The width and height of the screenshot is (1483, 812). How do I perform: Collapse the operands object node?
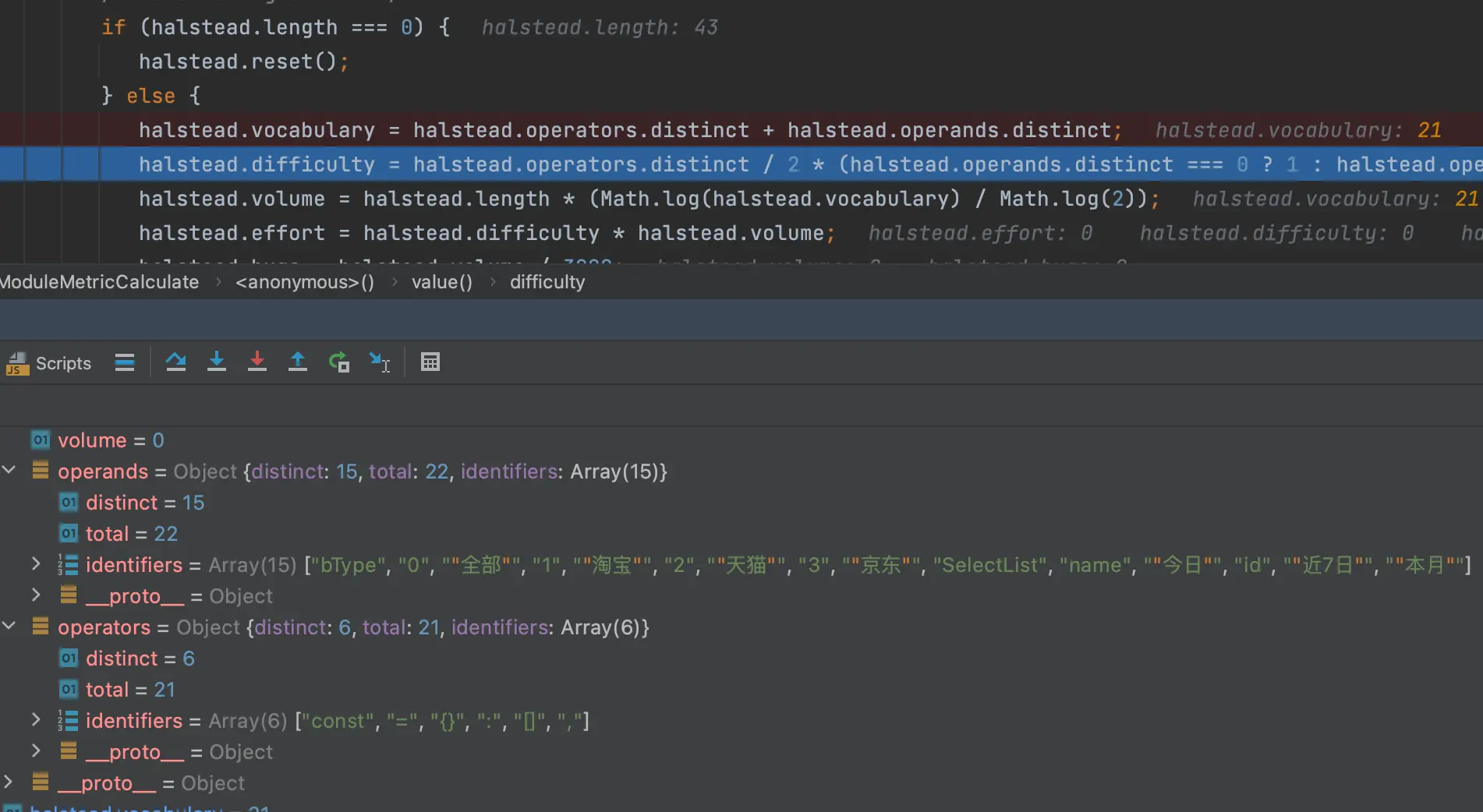point(9,471)
